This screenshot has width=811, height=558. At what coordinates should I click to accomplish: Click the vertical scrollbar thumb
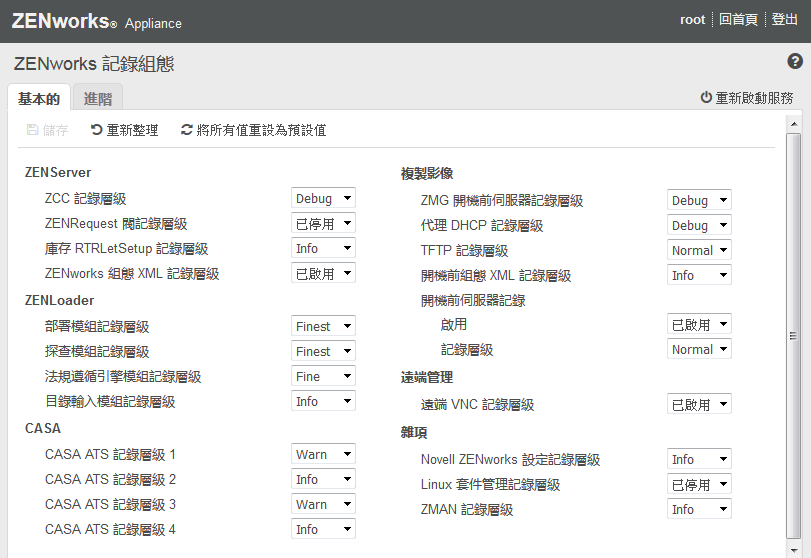[793, 336]
